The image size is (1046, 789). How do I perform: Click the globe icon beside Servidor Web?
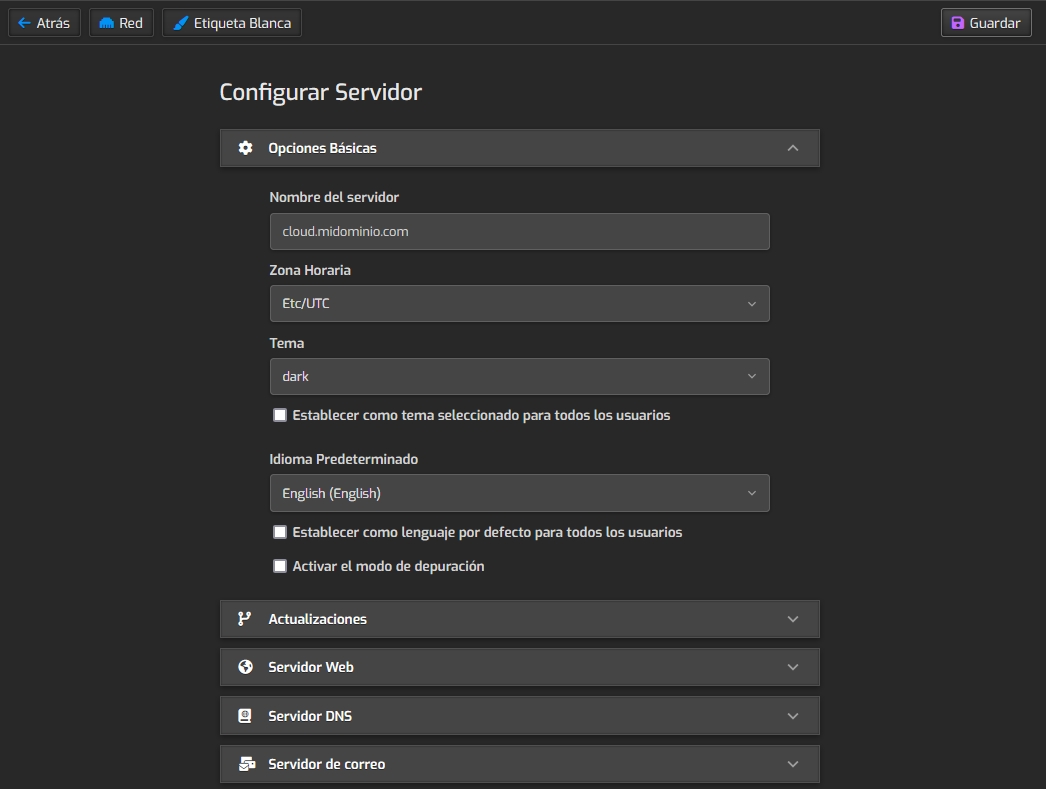point(245,667)
